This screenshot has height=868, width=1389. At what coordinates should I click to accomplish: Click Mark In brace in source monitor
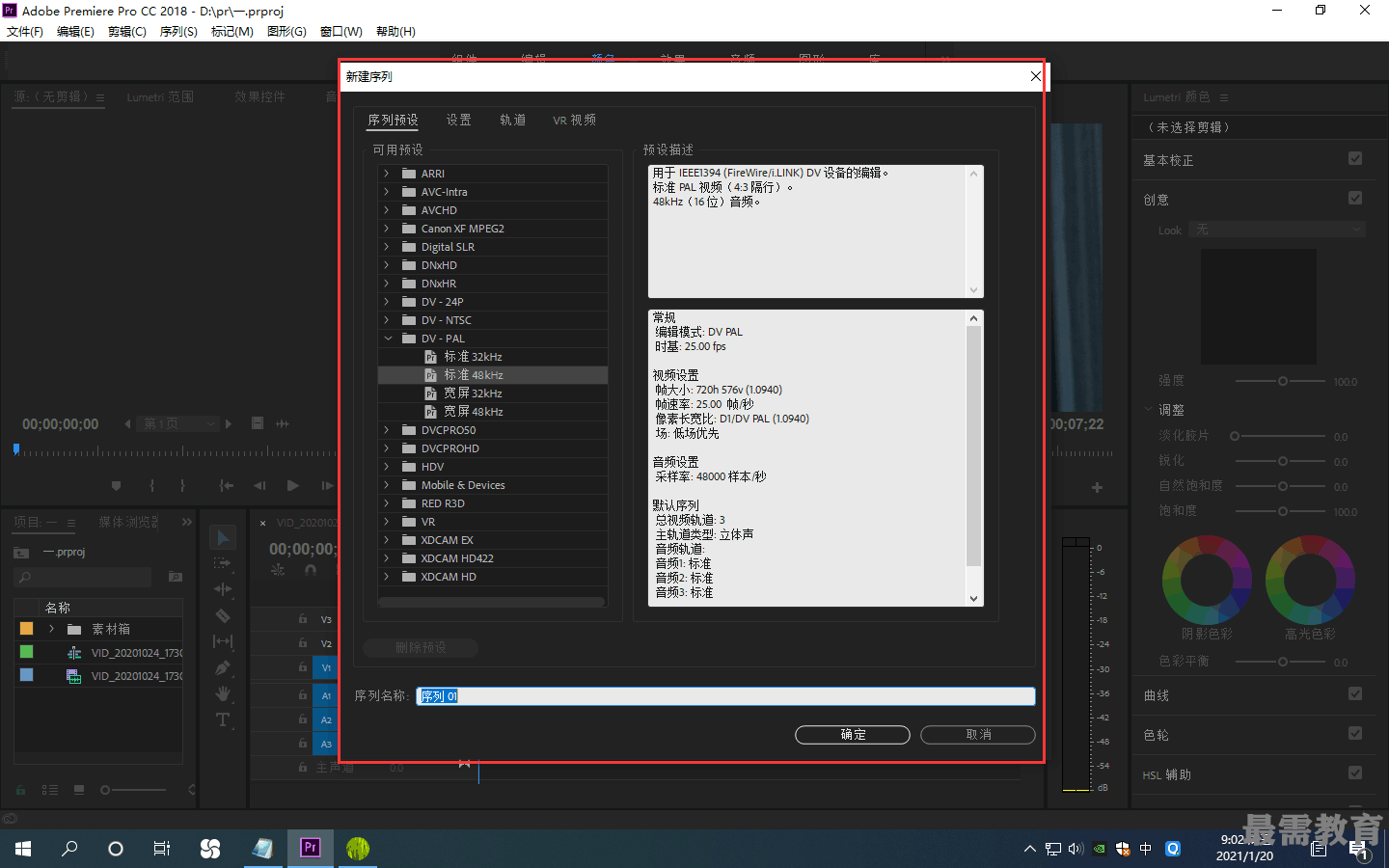(151, 486)
